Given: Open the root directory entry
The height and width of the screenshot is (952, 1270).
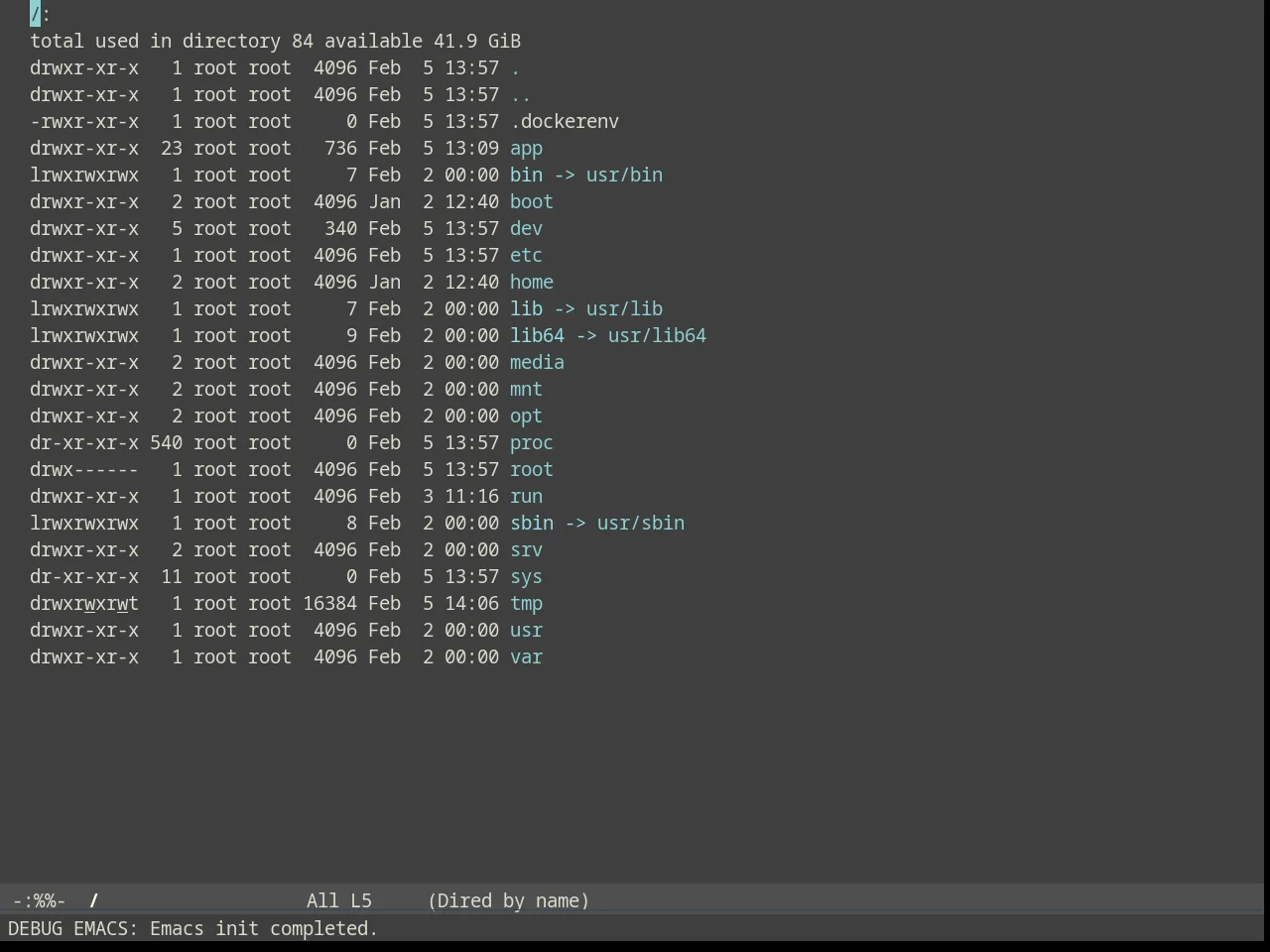Looking at the screenshot, I should pyautogui.click(x=532, y=470).
